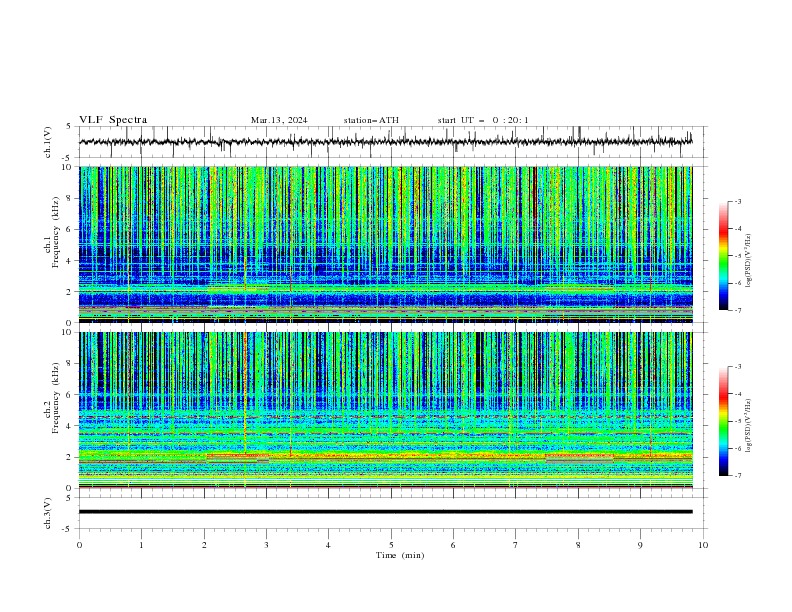Click the '8' kHz tick on ch.1 frequency axis
792x612 pixels.
tap(70, 198)
